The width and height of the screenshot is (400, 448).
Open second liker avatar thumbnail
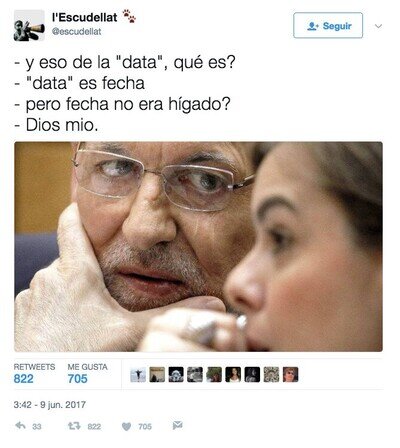[x=157, y=375]
